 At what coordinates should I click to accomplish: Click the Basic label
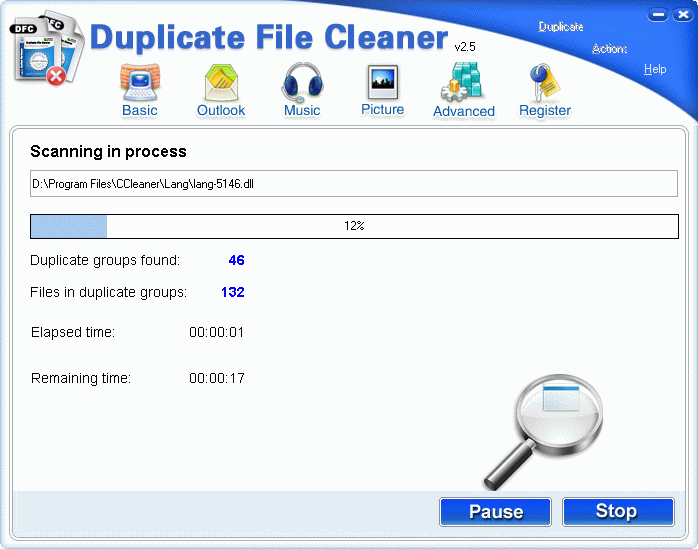[x=140, y=110]
